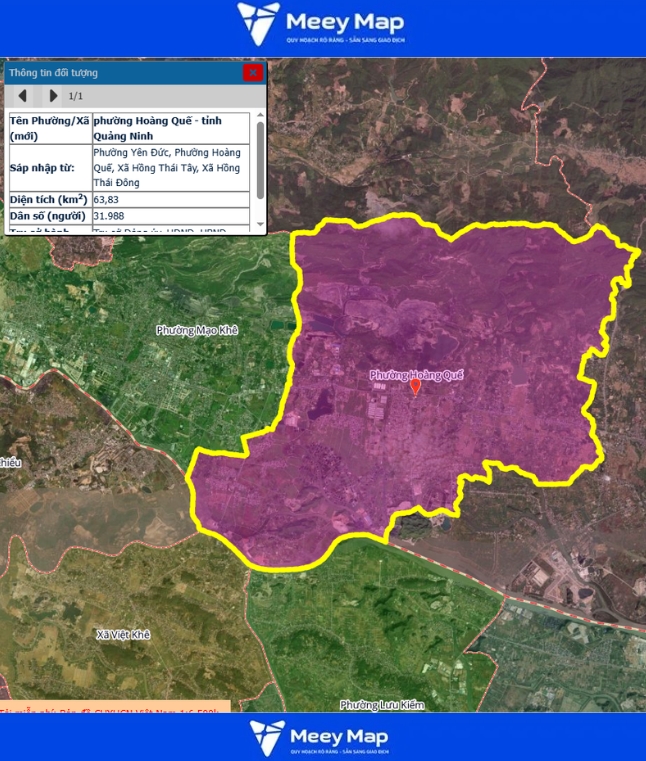Viewport: 646px width, 761px height.
Task: Click the Meey Map logo in header
Action: point(322,24)
